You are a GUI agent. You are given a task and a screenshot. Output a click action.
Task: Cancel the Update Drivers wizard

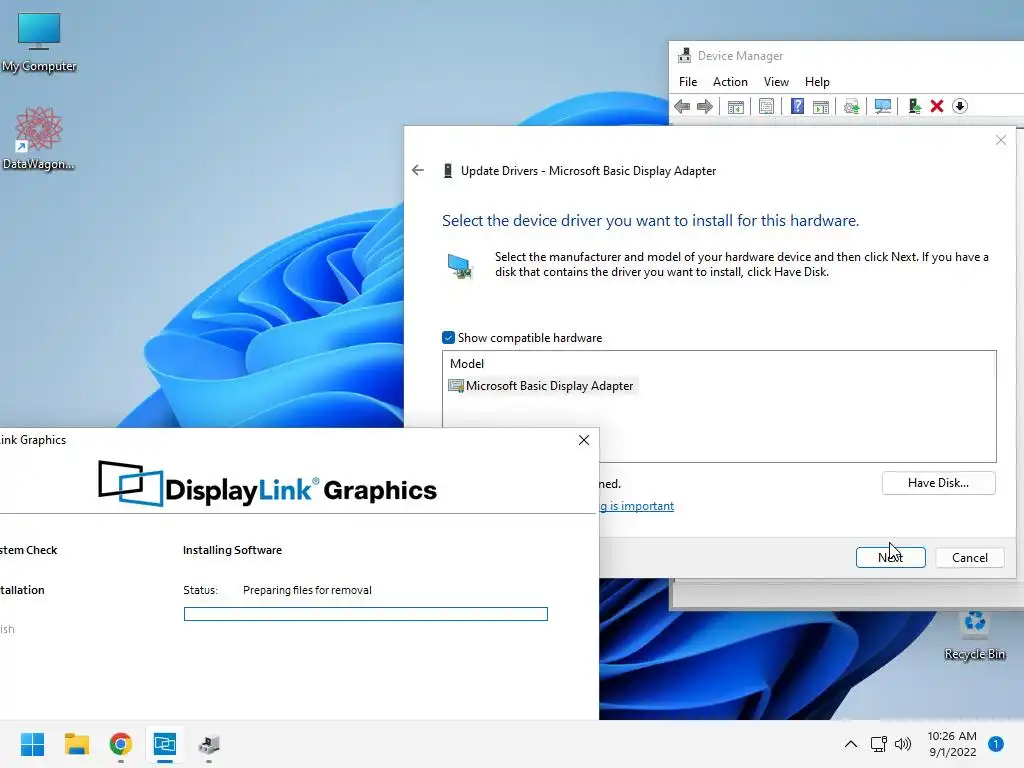click(x=970, y=557)
